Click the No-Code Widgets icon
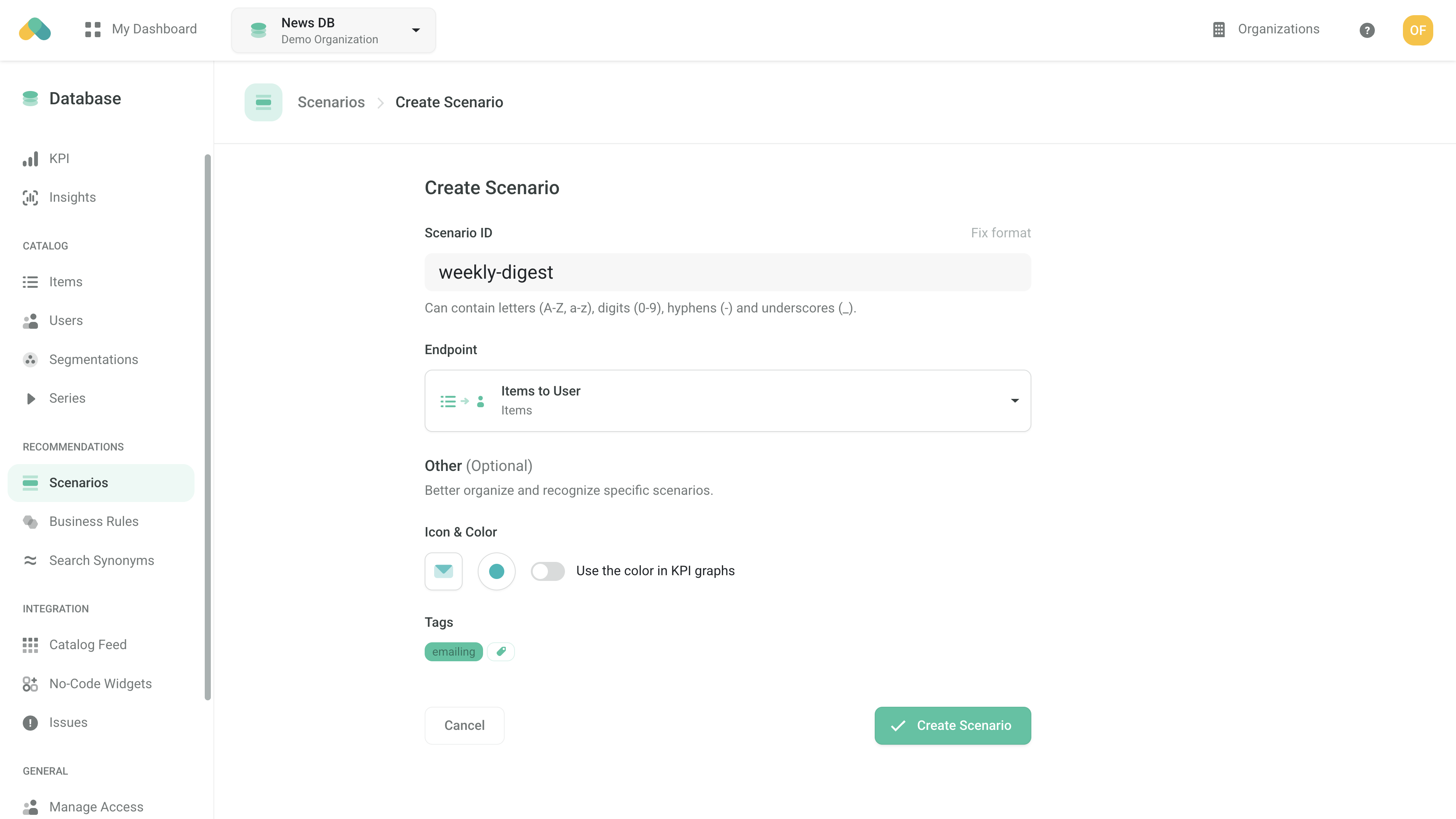 coord(30,683)
